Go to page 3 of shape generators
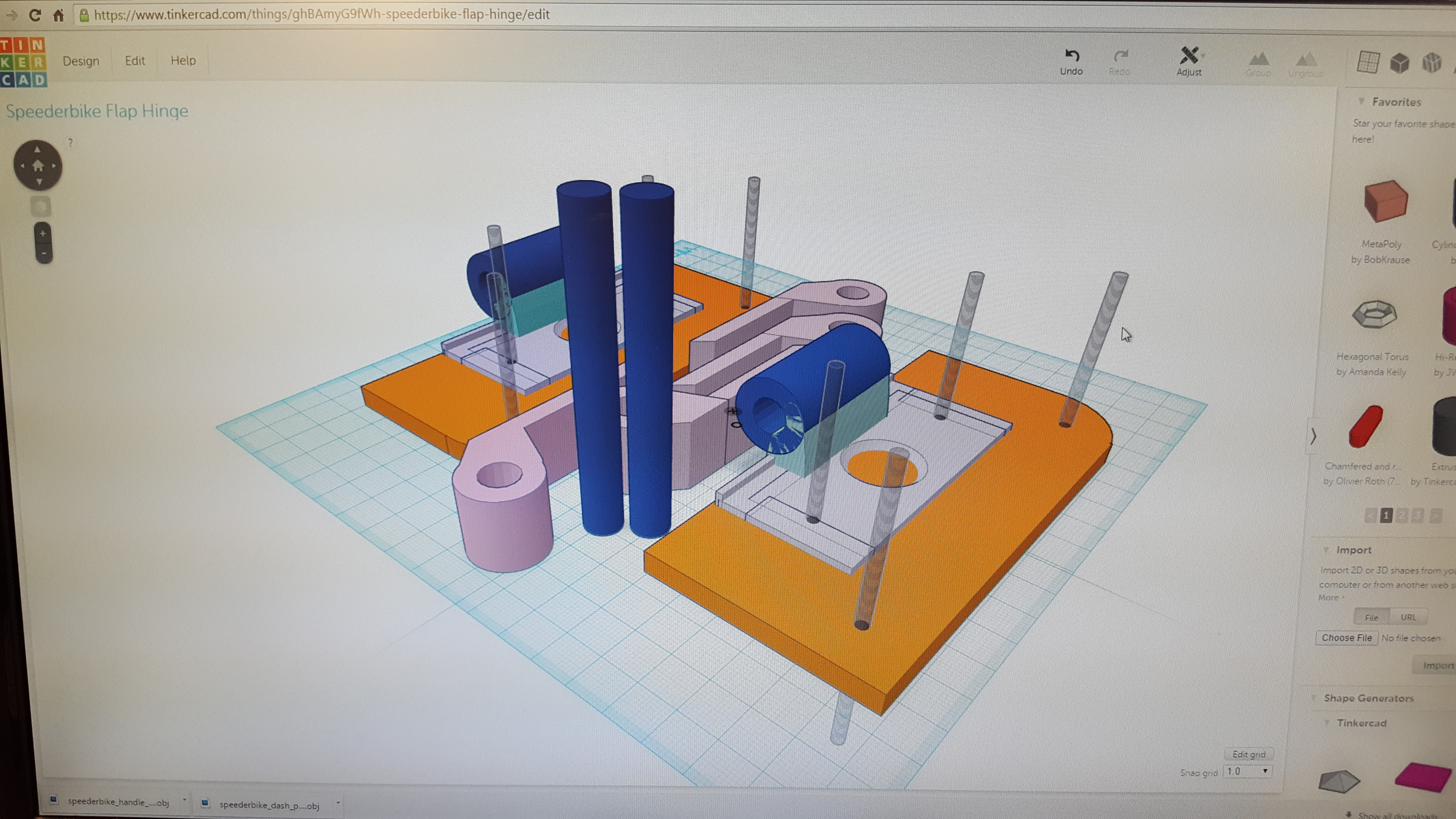Viewport: 1456px width, 819px height. pos(1417,516)
